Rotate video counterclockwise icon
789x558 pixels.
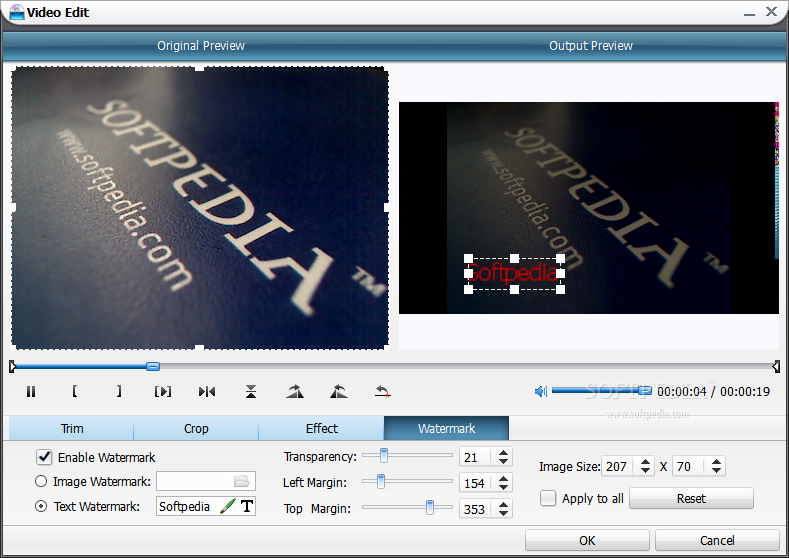pyautogui.click(x=339, y=391)
